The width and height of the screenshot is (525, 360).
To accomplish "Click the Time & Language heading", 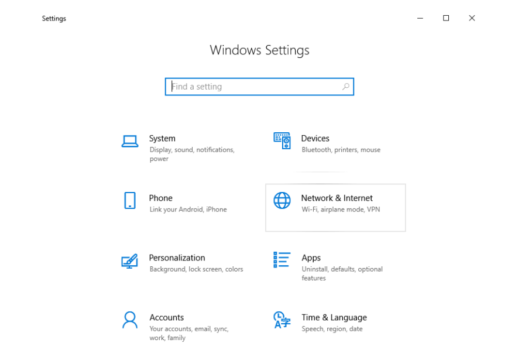I will tap(334, 317).
